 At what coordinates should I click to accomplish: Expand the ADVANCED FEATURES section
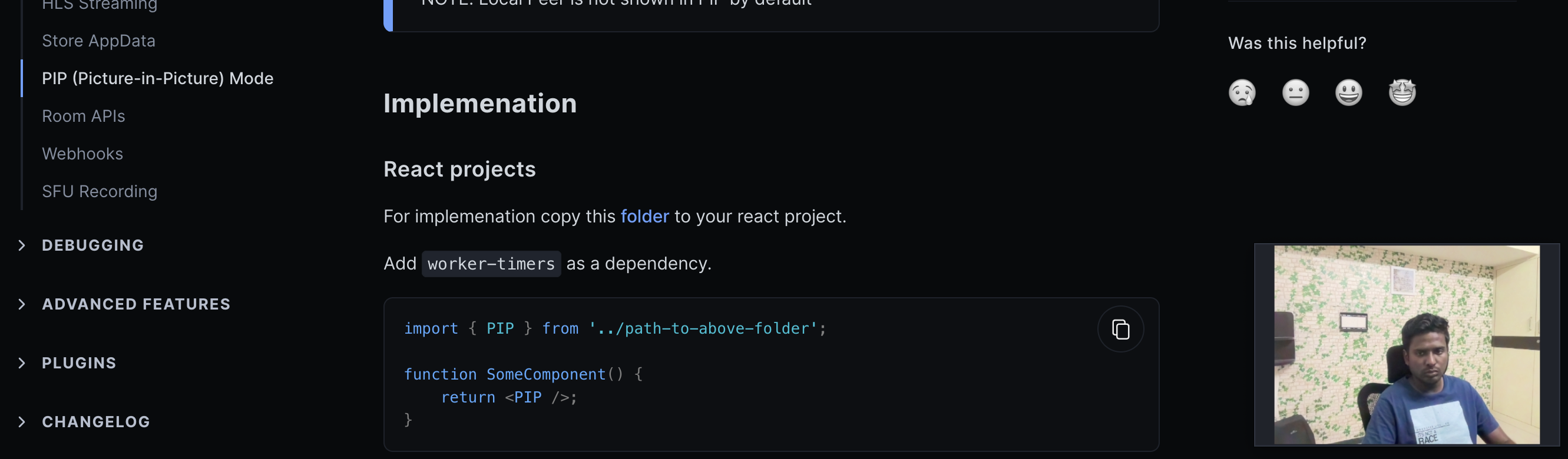(135, 304)
